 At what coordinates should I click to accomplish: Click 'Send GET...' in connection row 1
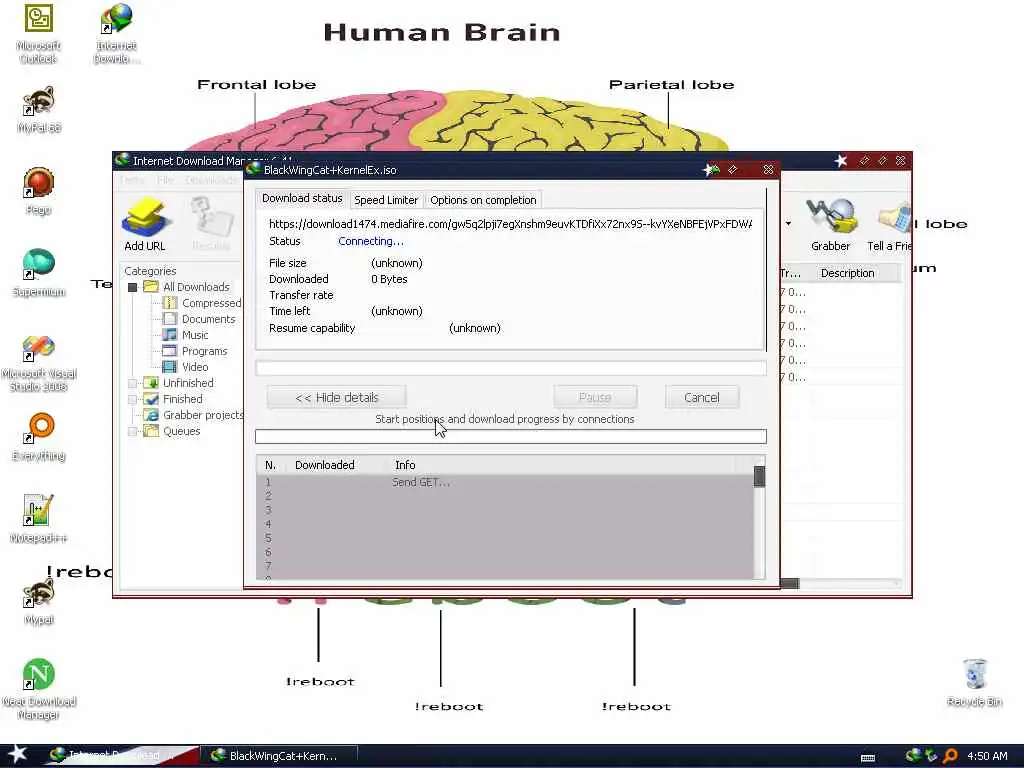(x=421, y=482)
